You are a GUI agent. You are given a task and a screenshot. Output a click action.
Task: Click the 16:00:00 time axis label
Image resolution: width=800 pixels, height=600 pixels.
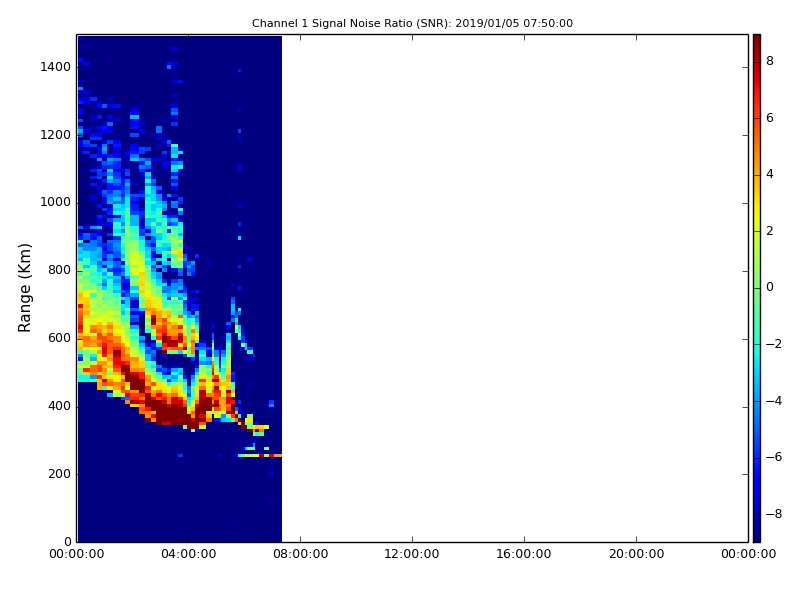coord(524,554)
